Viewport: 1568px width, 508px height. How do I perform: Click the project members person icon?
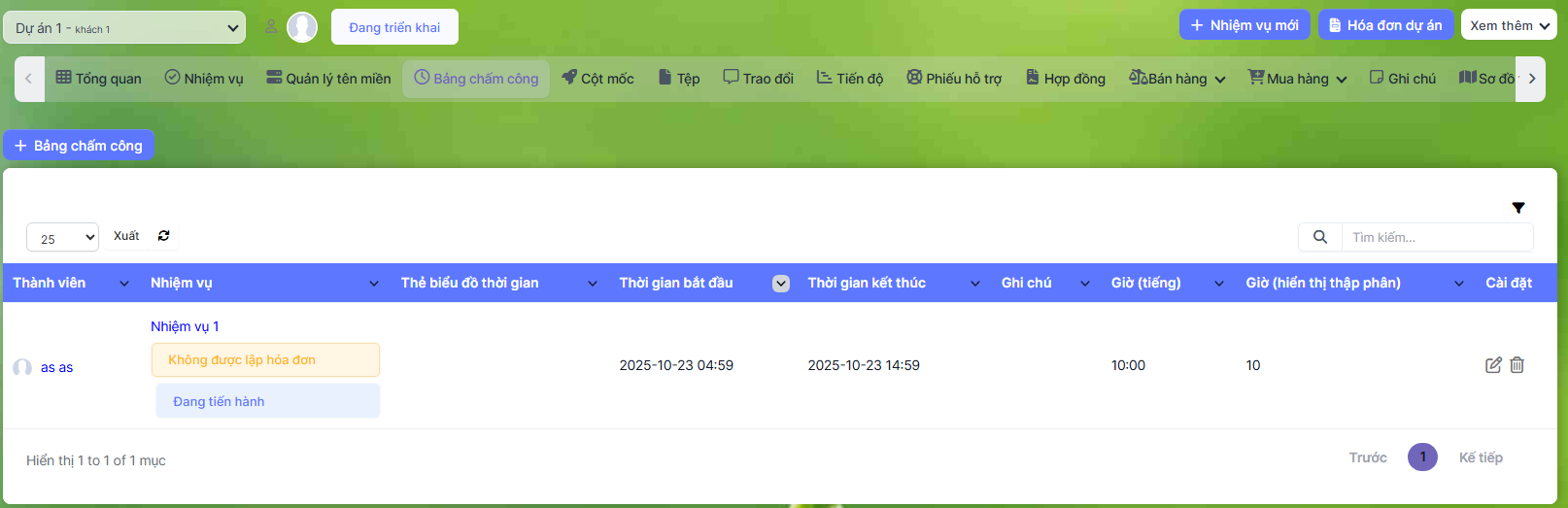coord(271,27)
